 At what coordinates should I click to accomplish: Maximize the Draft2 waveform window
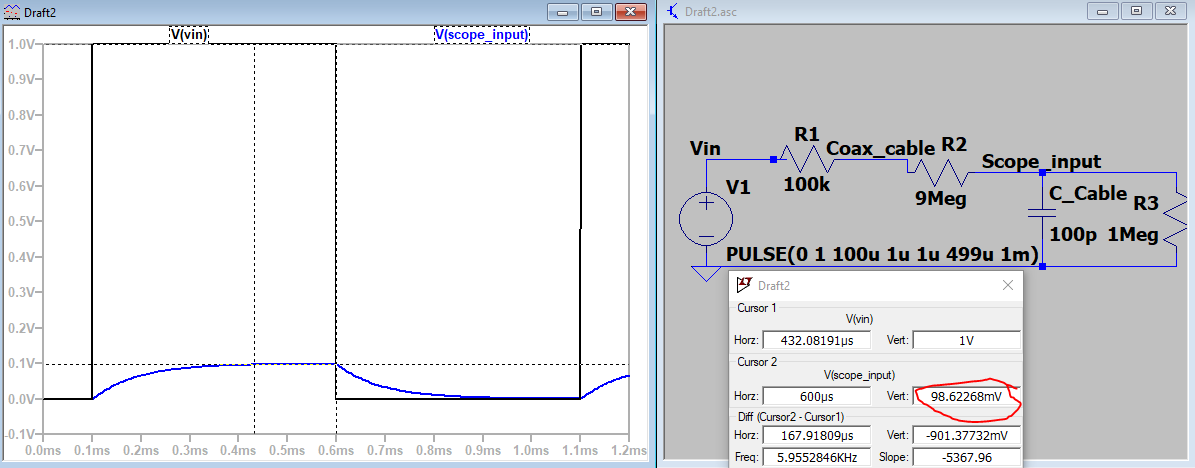[596, 11]
